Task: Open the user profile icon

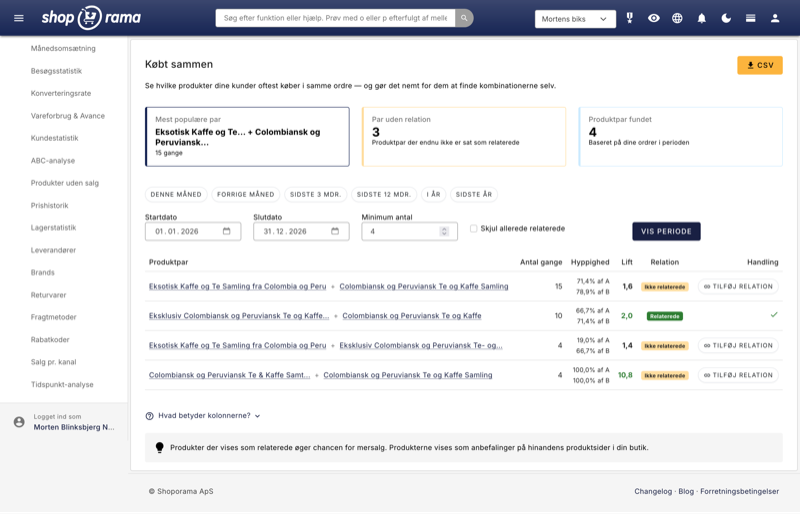Action: point(775,18)
